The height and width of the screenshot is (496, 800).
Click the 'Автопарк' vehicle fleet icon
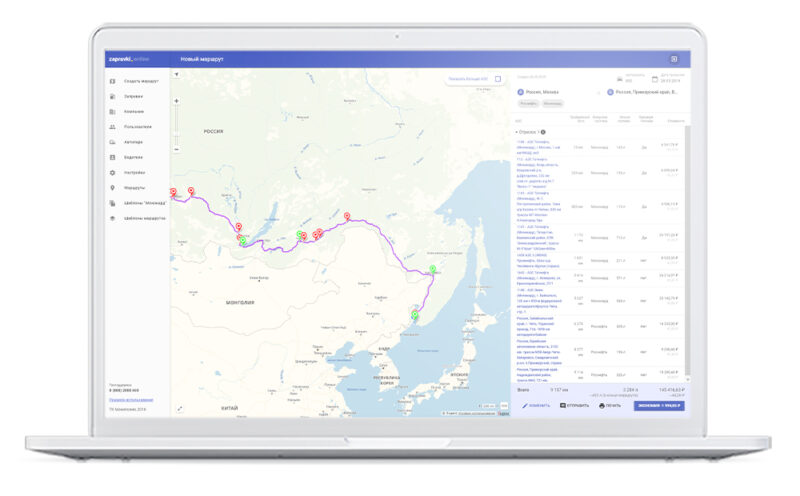[112, 142]
